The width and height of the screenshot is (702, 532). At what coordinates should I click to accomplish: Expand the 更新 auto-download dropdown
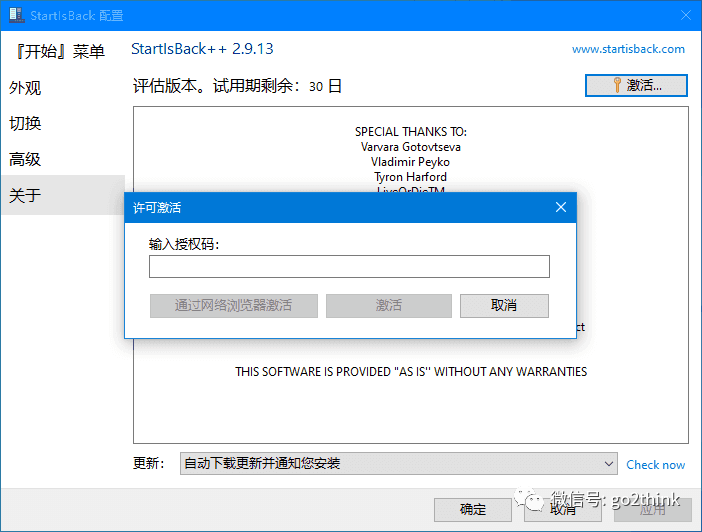[x=398, y=463]
